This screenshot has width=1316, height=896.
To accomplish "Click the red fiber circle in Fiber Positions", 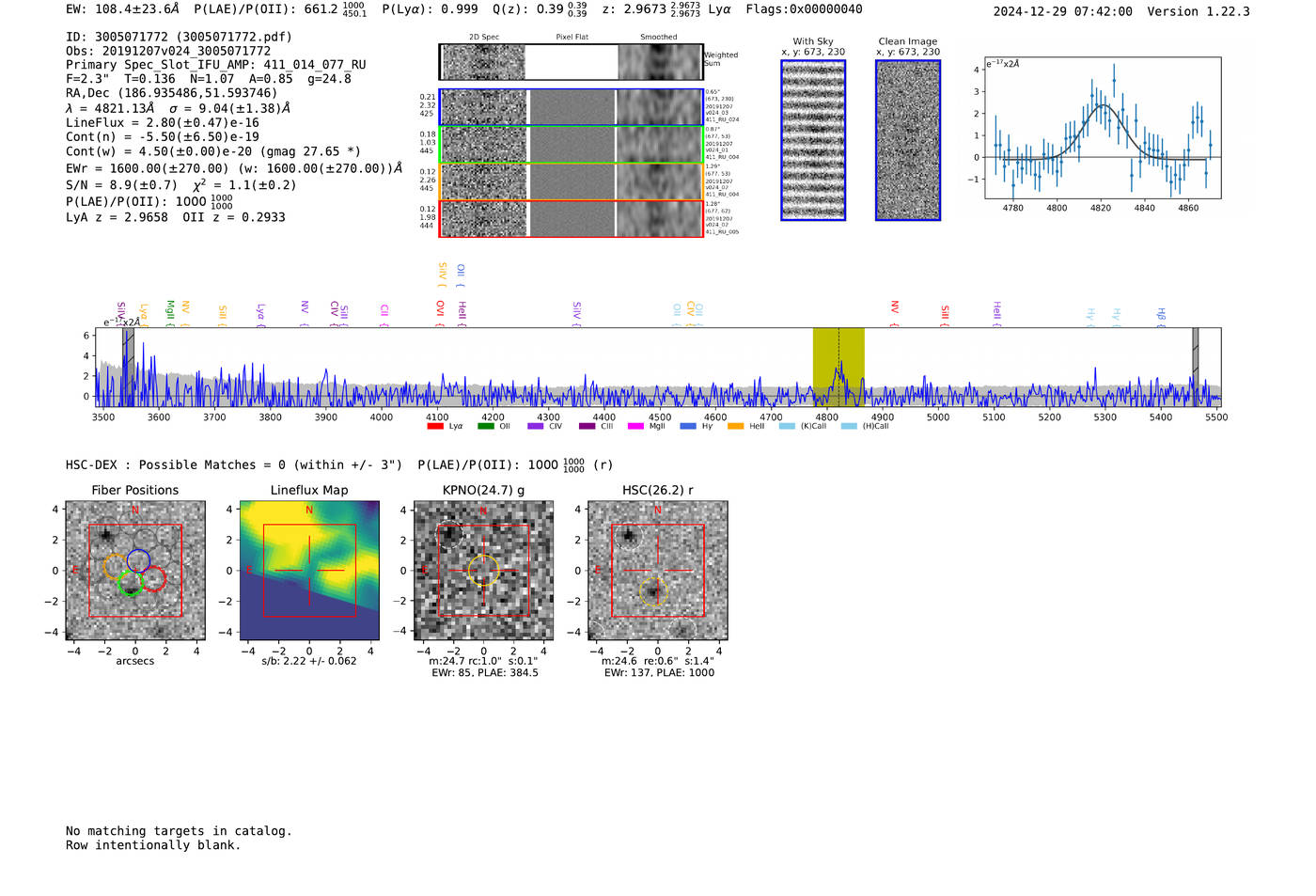I will [x=154, y=578].
